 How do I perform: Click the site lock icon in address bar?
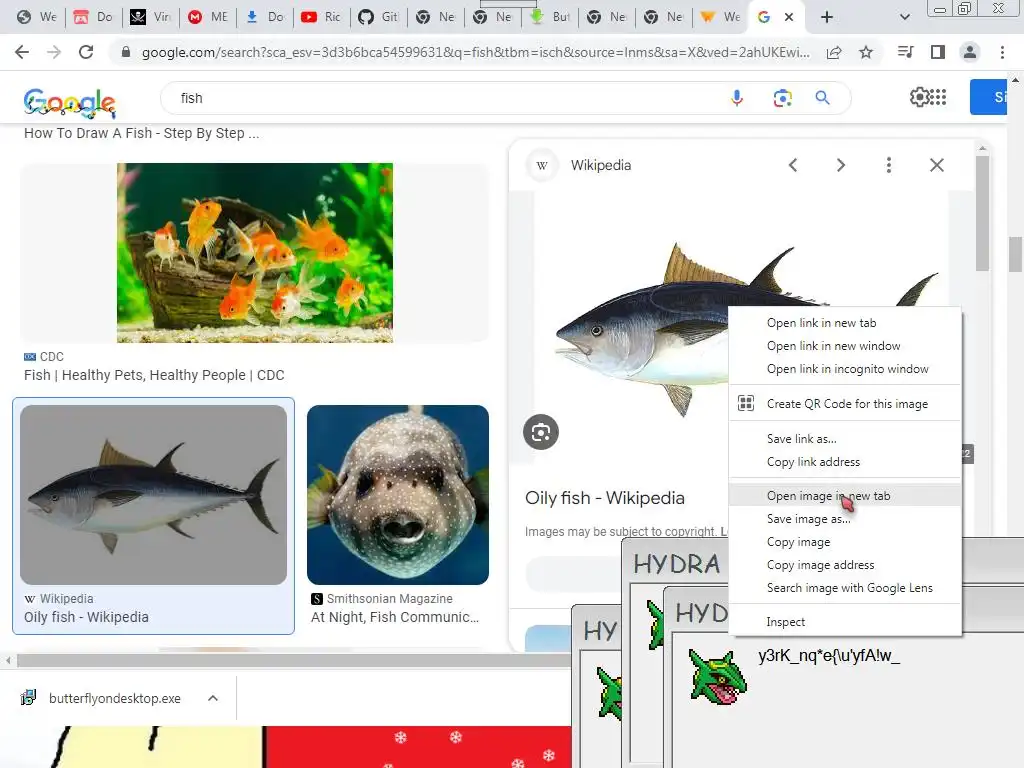click(126, 52)
